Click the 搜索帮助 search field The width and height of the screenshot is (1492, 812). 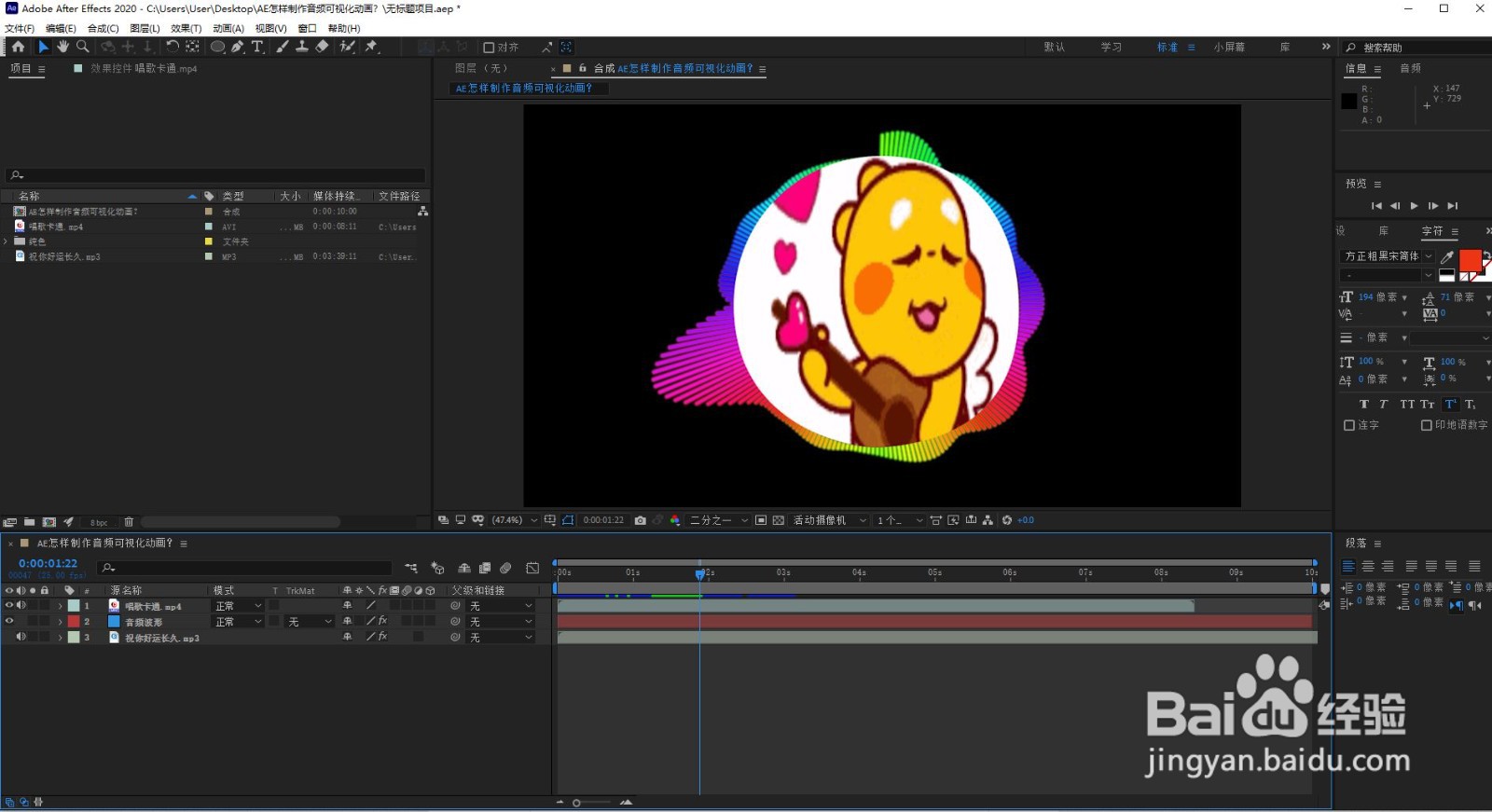coord(1417,48)
